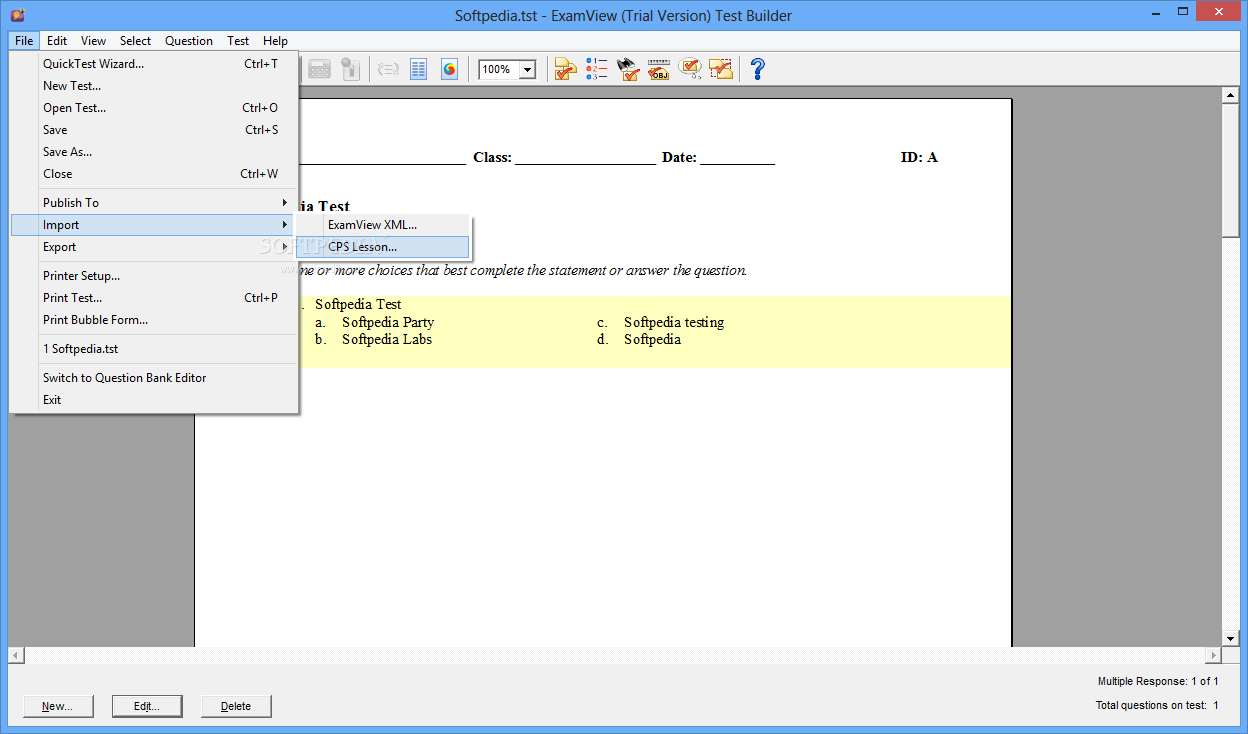Click vertical scrollbar down arrow

1231,638
